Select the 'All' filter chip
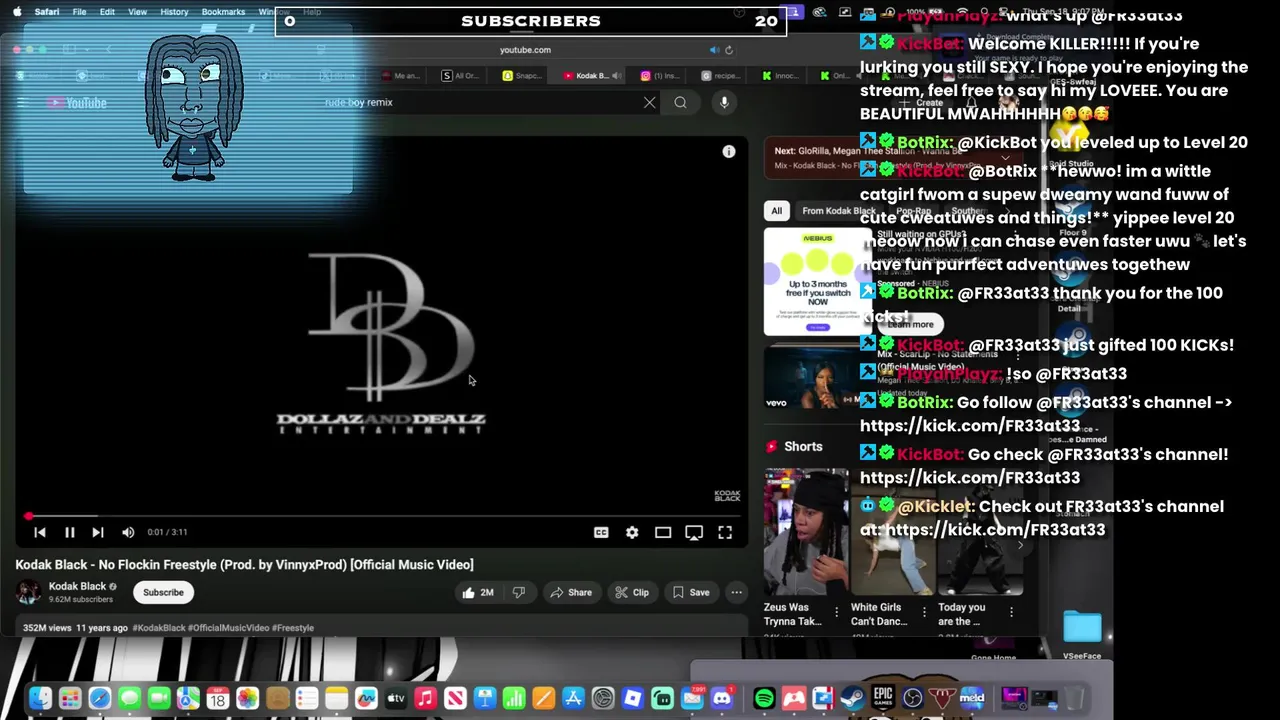The height and width of the screenshot is (720, 1280). point(776,211)
